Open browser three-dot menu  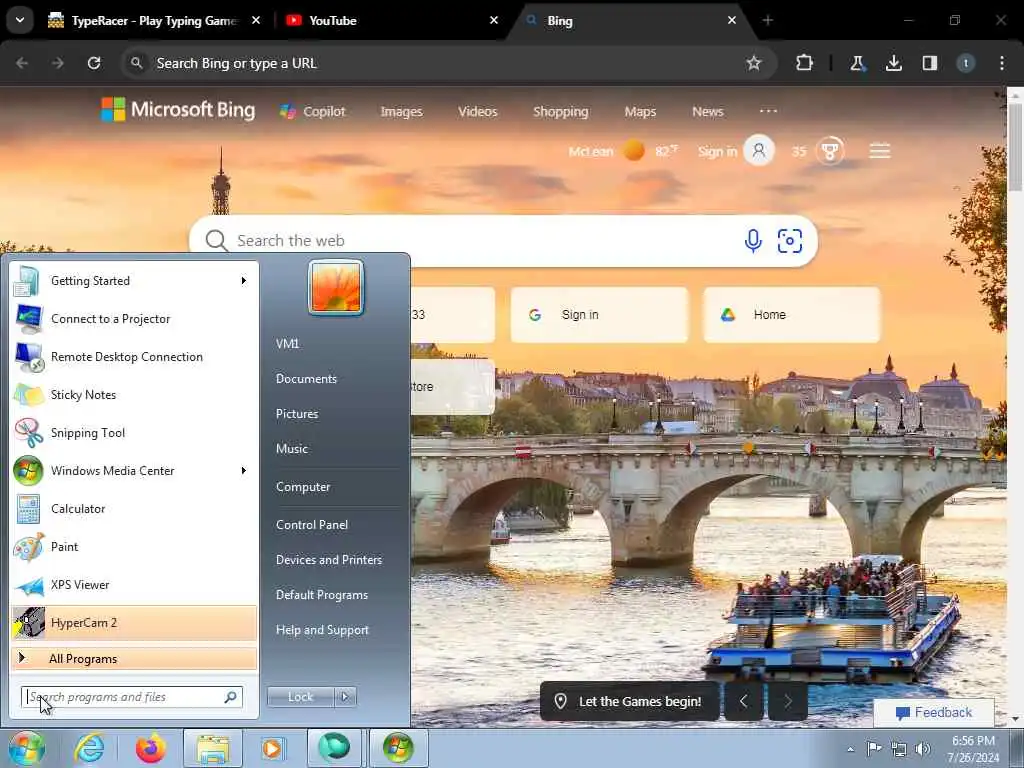click(1002, 63)
